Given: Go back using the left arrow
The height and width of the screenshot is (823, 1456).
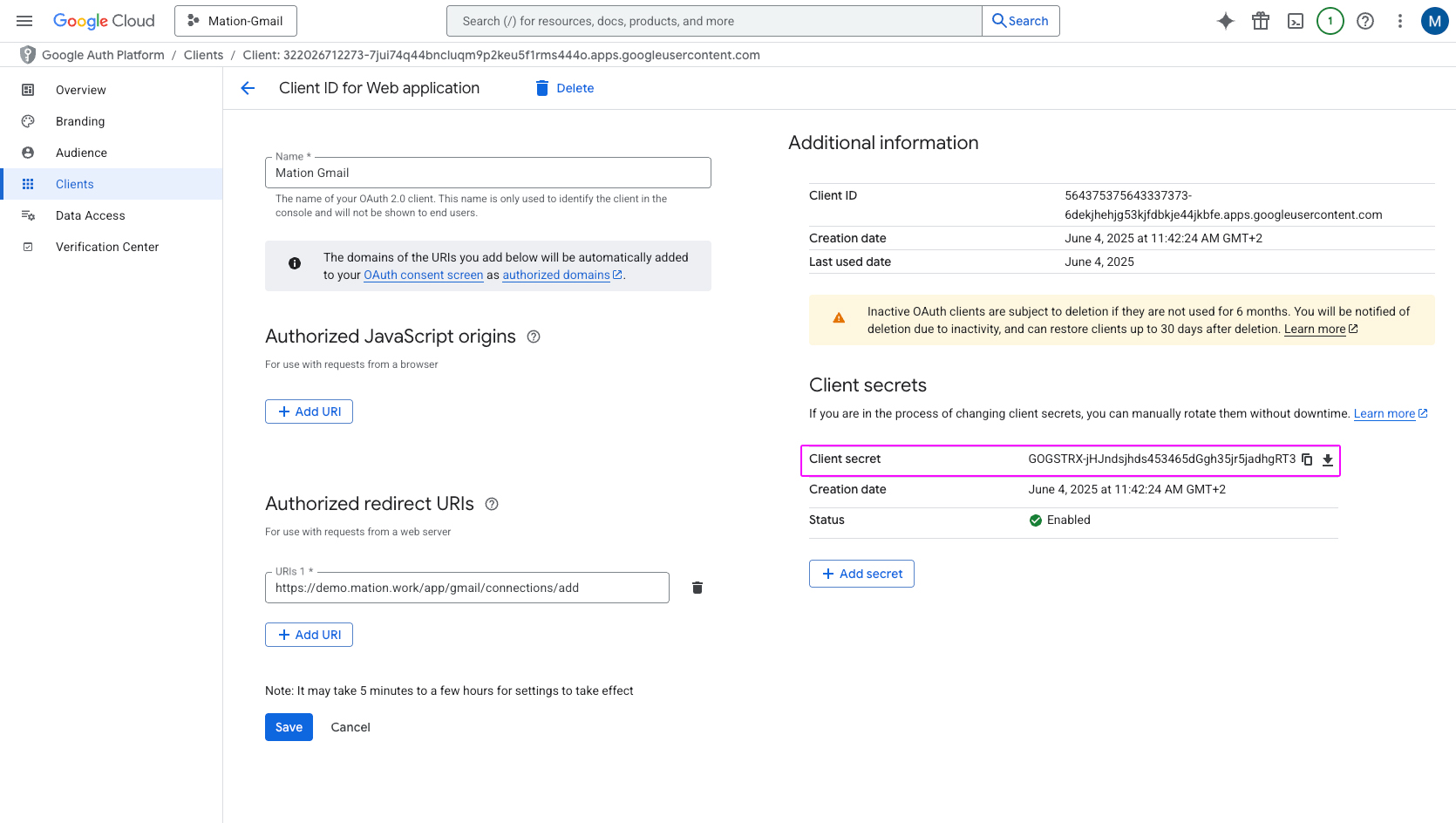Looking at the screenshot, I should pos(248,88).
